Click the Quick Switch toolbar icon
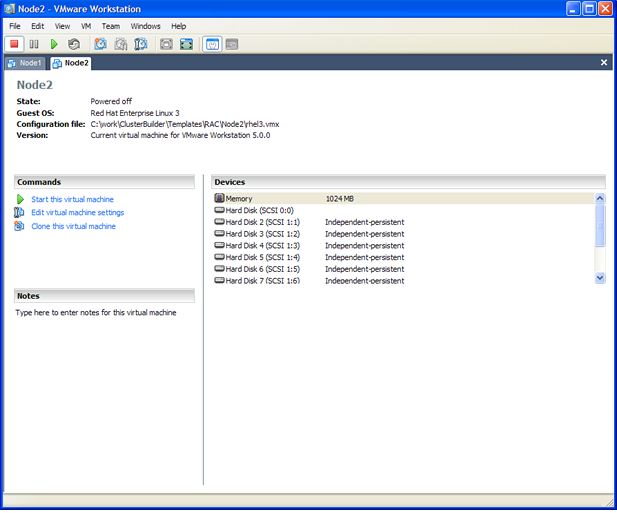Screen dimensions: 617x513 (x=186, y=44)
